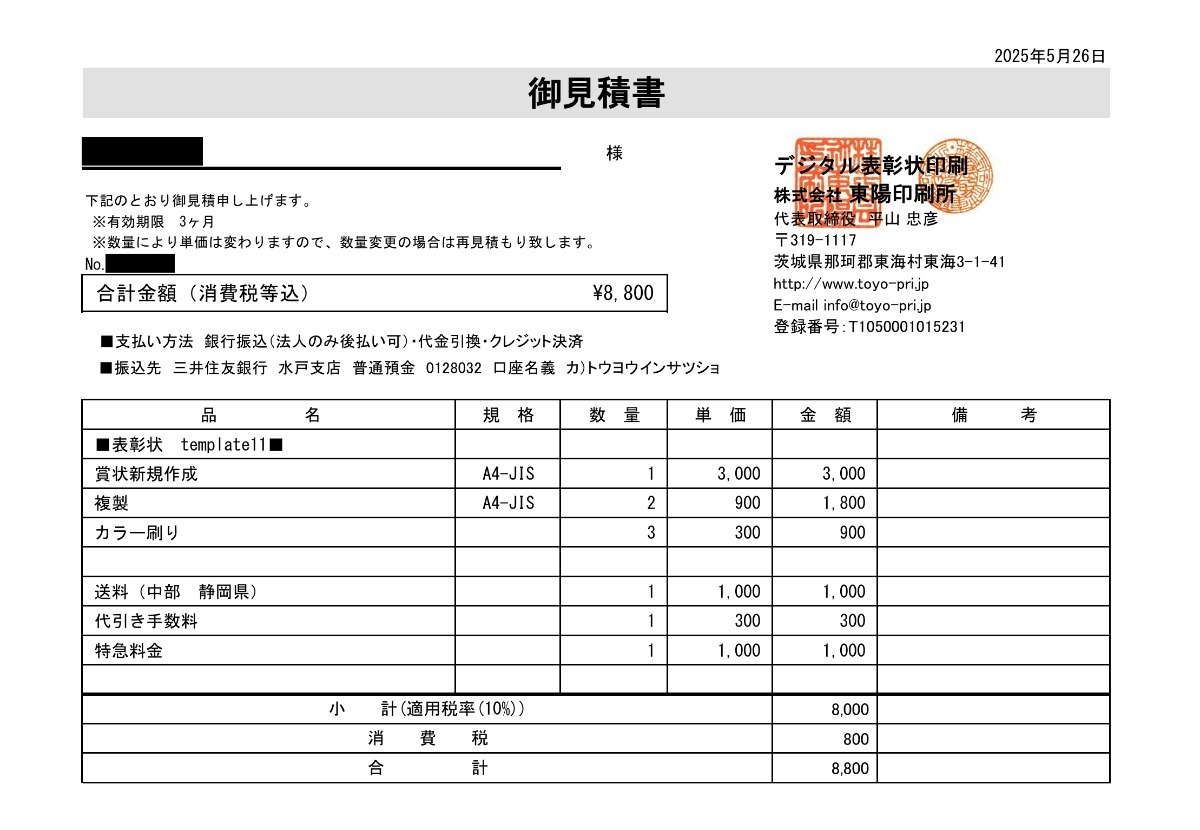The width and height of the screenshot is (1200, 830).
Task: Click the 数量により単価は変わります note
Action: 345,242
